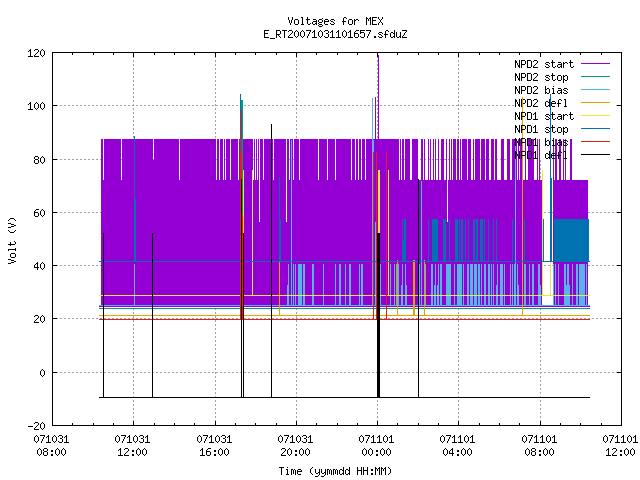The width and height of the screenshot is (640, 480).
Task: Click the yellow NPD1 start legend line
Action: 595,116
